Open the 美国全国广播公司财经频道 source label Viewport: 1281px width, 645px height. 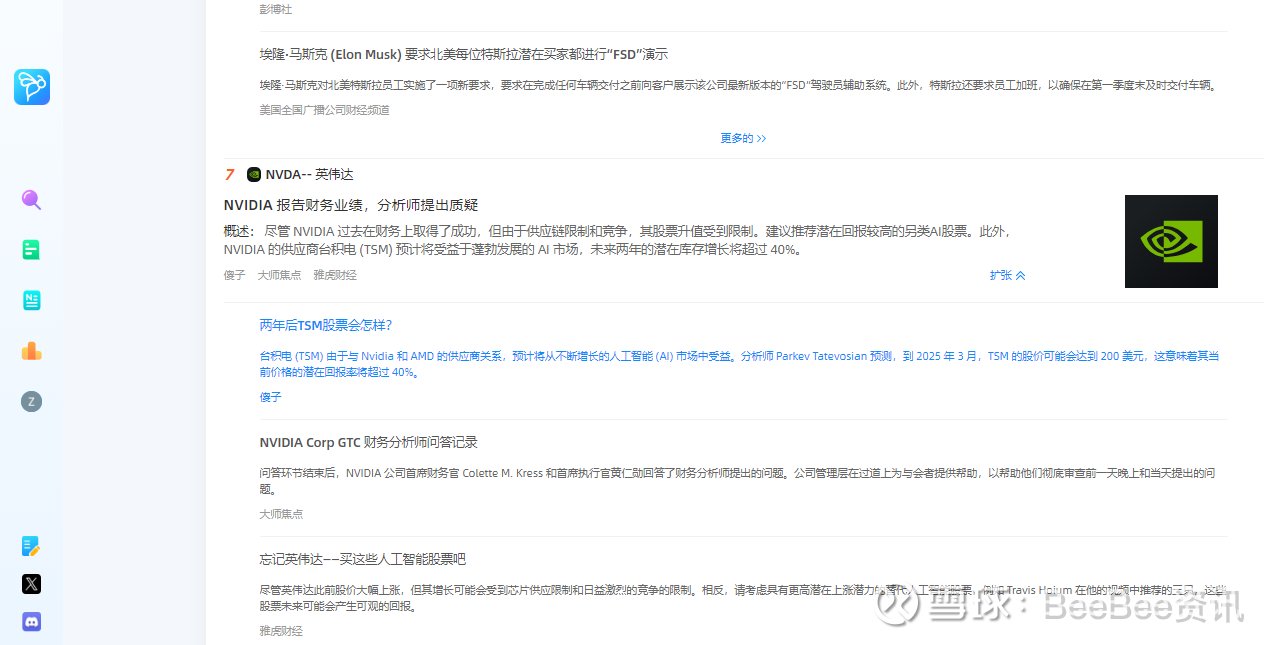pos(324,109)
